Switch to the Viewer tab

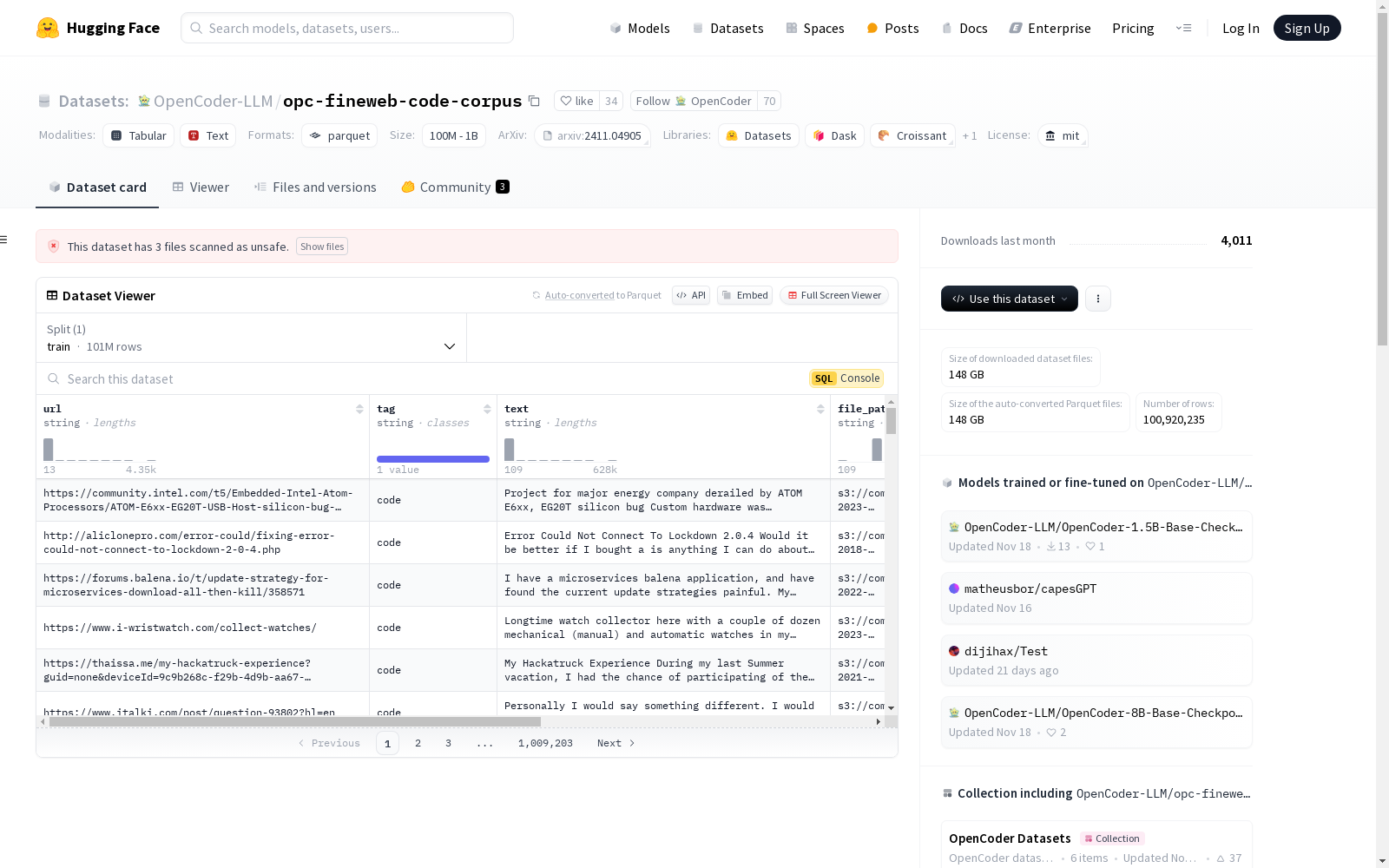[201, 187]
